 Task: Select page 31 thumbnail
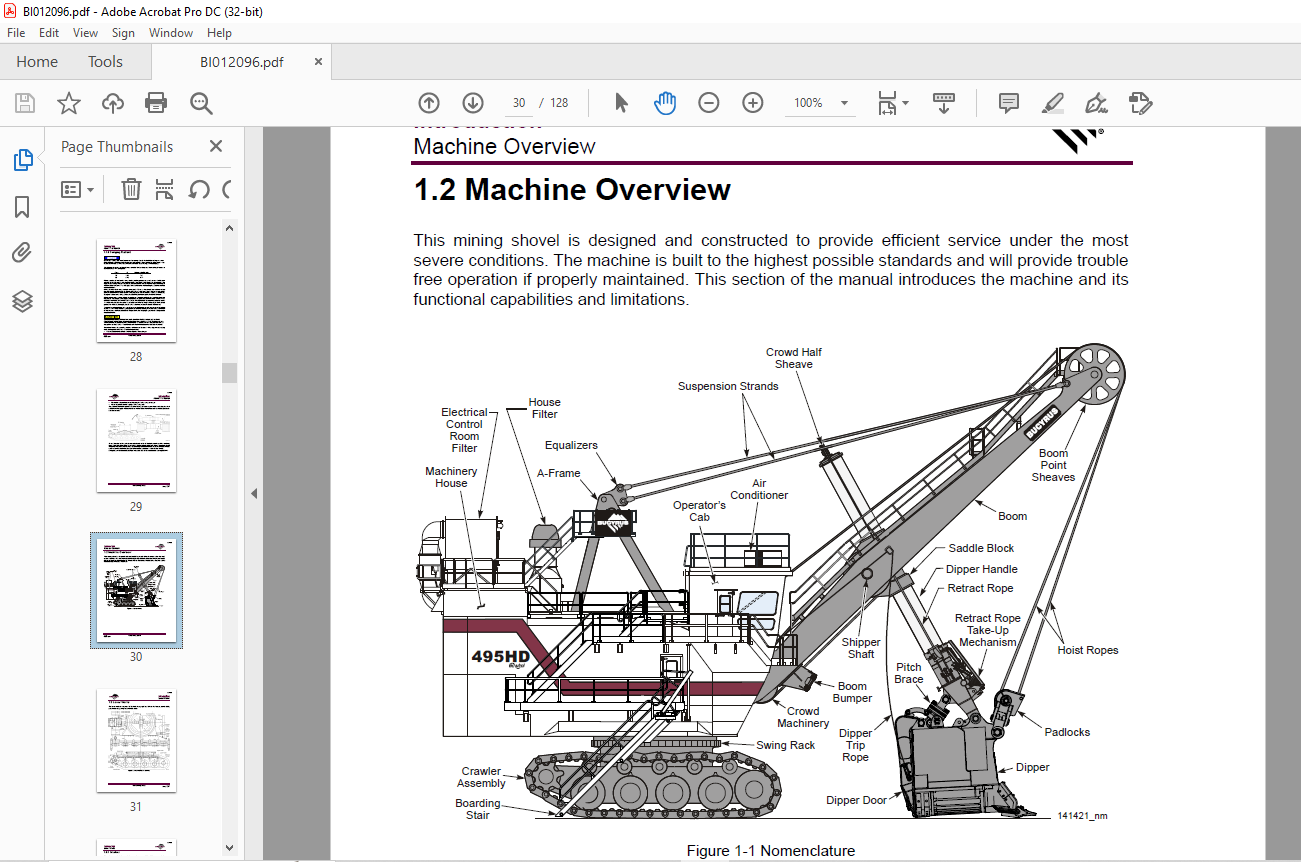click(136, 741)
